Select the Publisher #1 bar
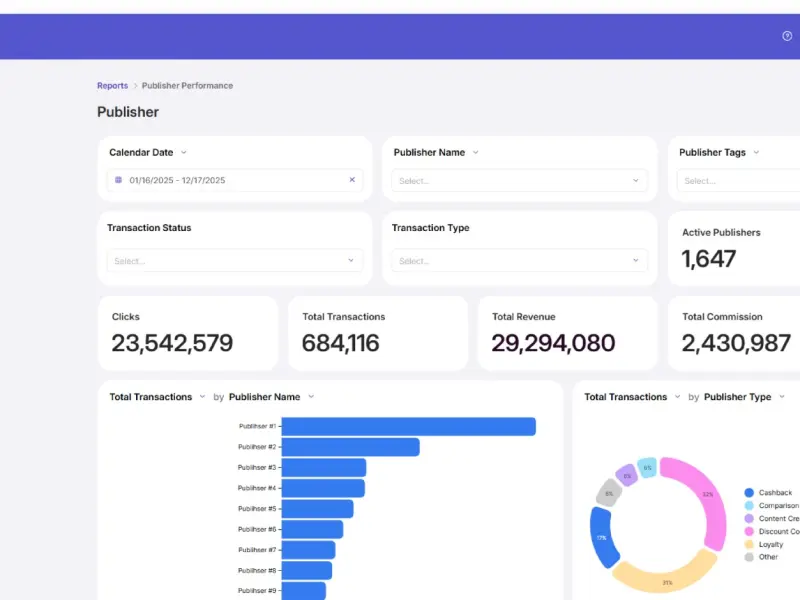This screenshot has width=800, height=600. pos(409,427)
